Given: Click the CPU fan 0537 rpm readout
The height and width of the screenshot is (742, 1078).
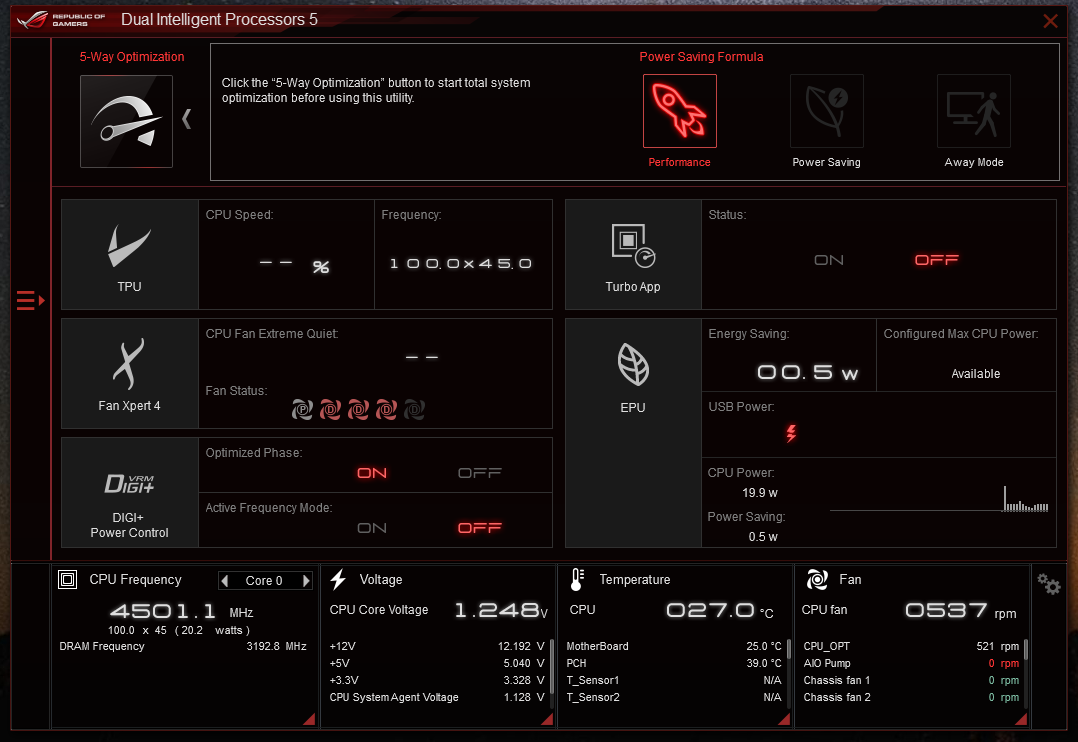Looking at the screenshot, I should pos(960,611).
